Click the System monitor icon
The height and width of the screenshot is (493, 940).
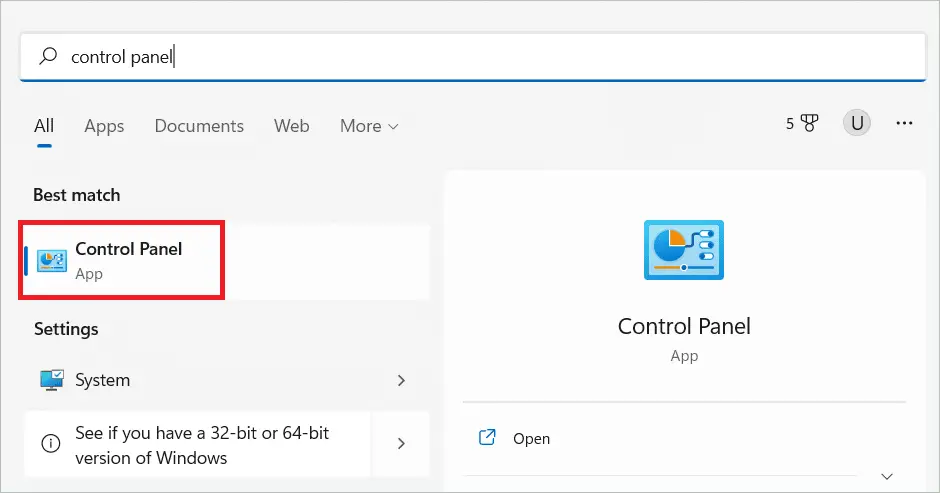click(x=52, y=380)
